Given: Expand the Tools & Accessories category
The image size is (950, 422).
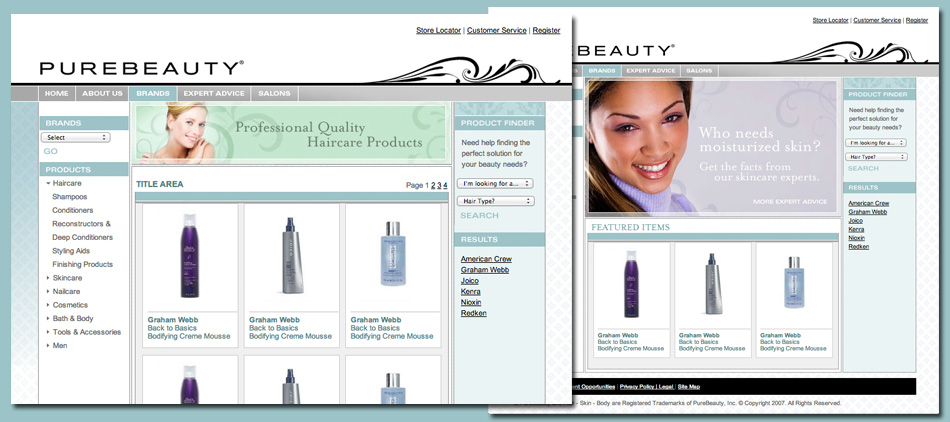Looking at the screenshot, I should [x=48, y=332].
